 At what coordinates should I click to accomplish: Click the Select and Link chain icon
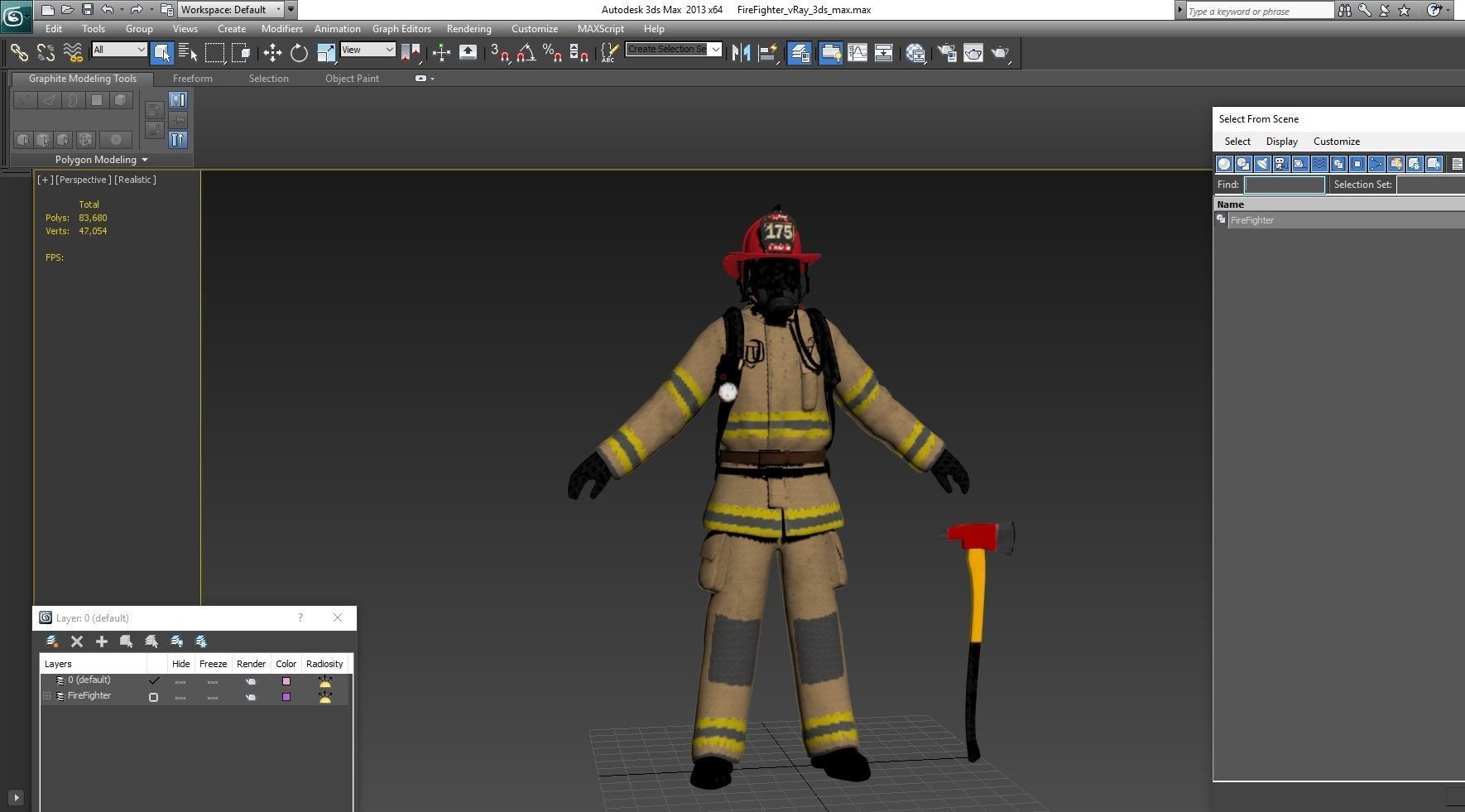(x=18, y=52)
